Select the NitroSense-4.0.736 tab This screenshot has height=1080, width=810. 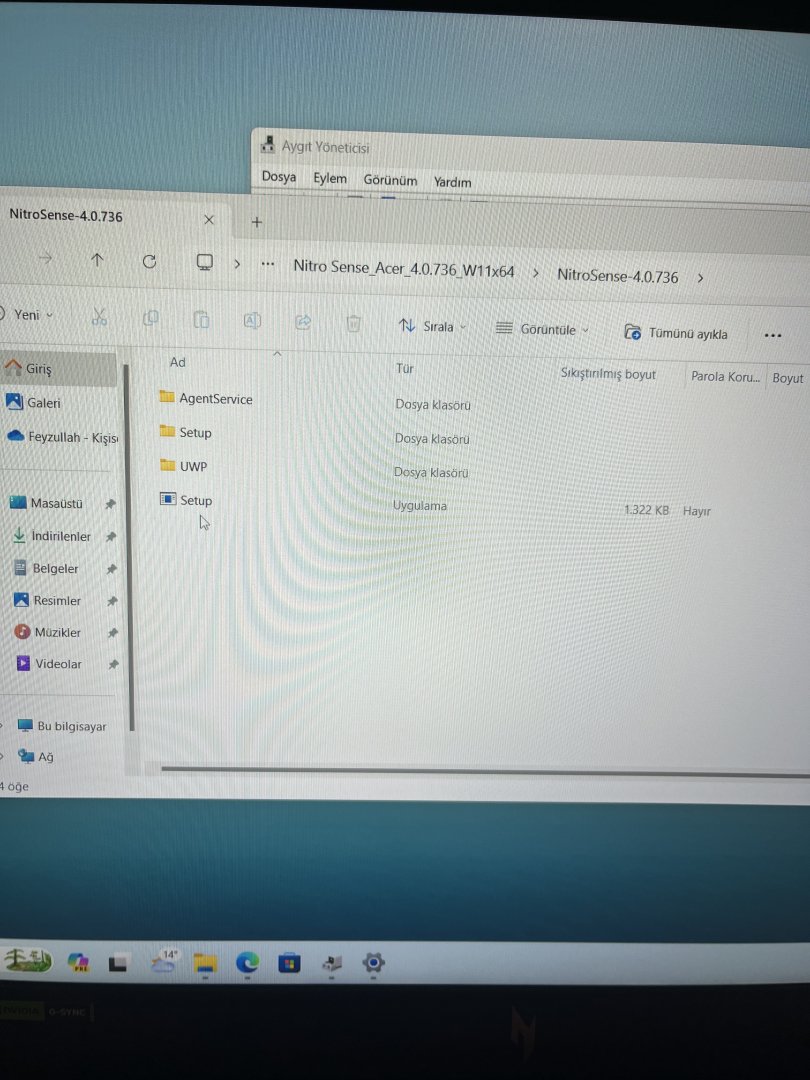coord(66,216)
